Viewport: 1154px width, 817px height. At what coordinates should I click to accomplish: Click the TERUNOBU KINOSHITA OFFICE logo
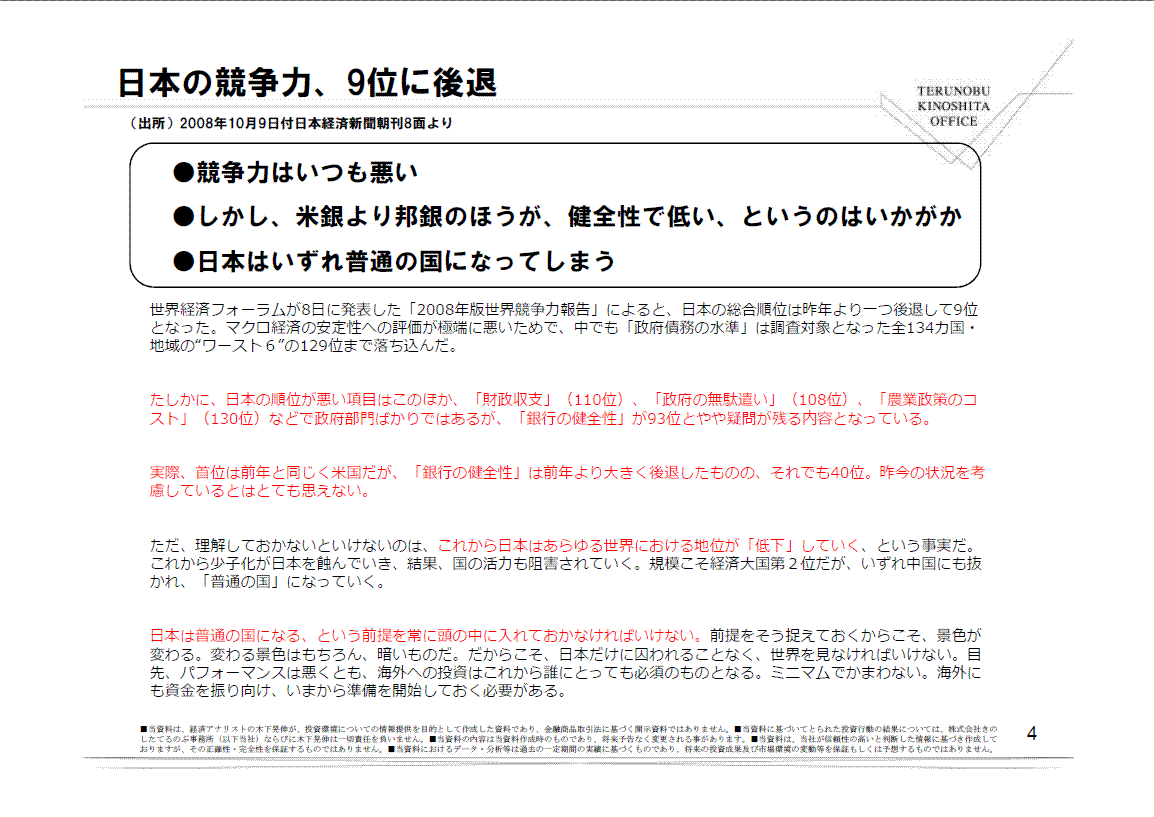(x=952, y=106)
